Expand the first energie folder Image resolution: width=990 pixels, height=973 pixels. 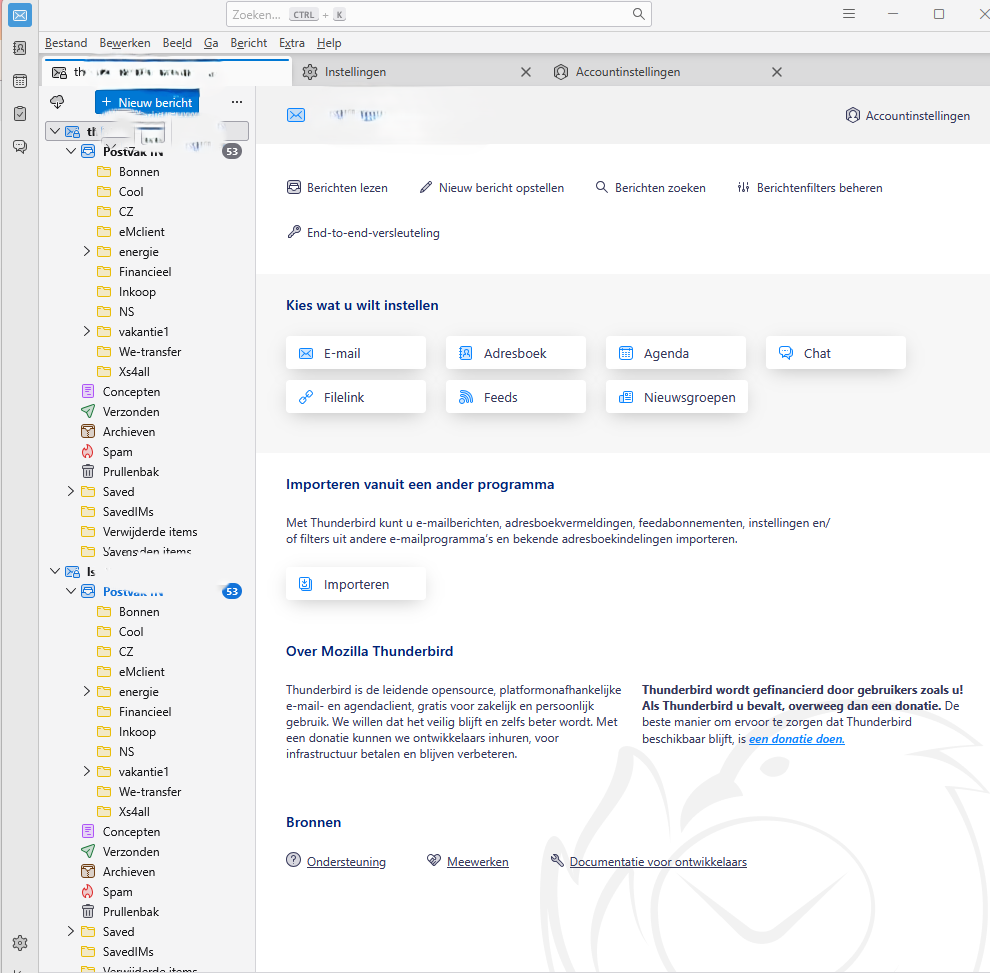pos(87,251)
